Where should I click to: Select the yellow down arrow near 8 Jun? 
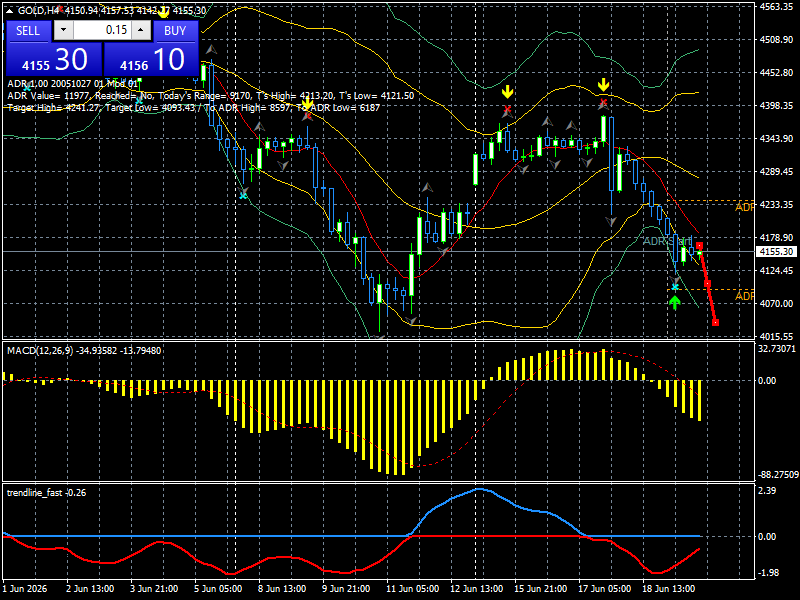[307, 104]
